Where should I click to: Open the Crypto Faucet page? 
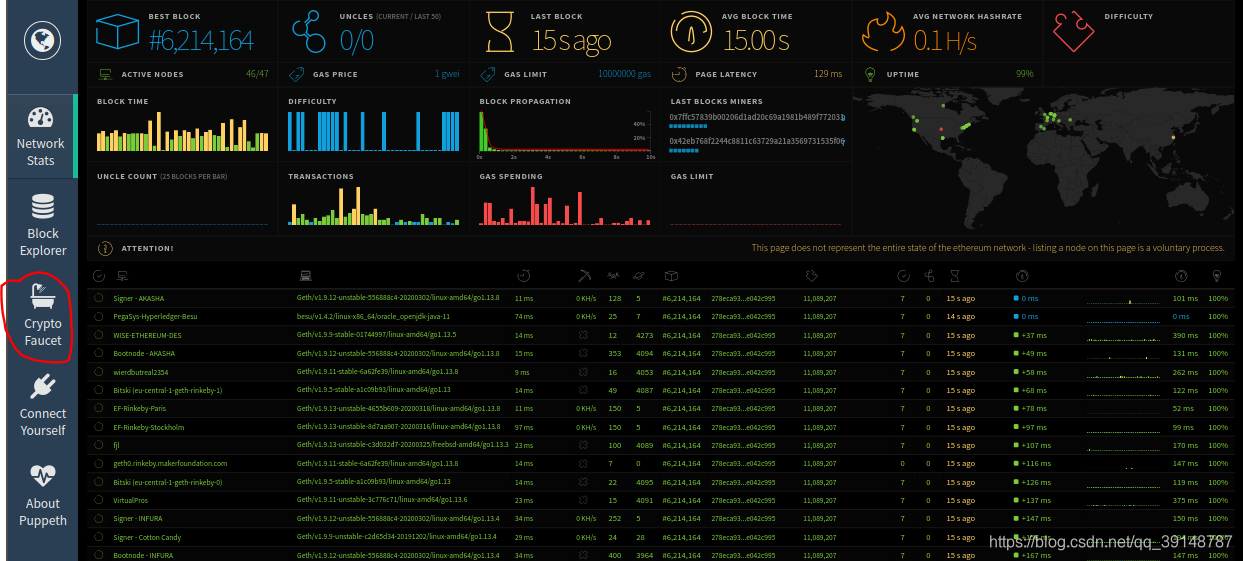[x=43, y=315]
